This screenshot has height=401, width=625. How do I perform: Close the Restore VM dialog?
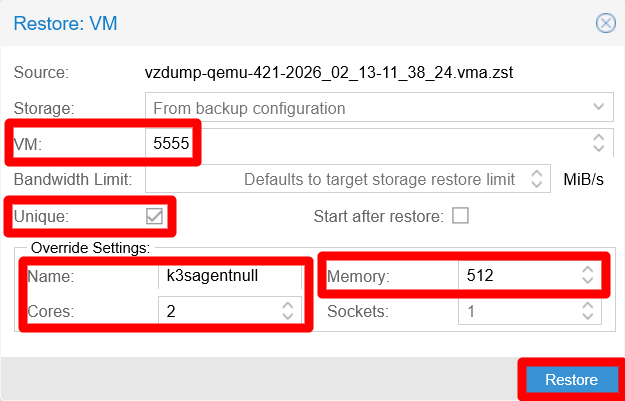click(605, 22)
